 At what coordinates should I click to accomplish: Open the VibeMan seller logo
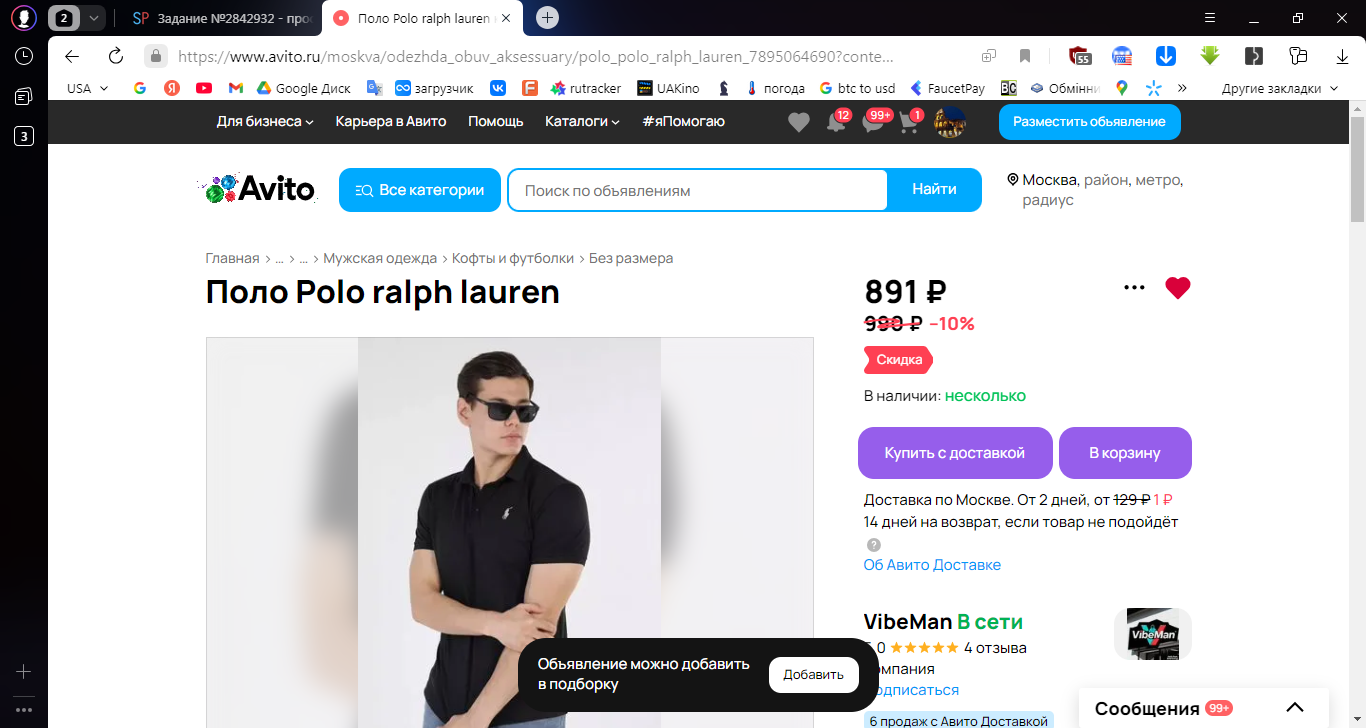click(1153, 634)
